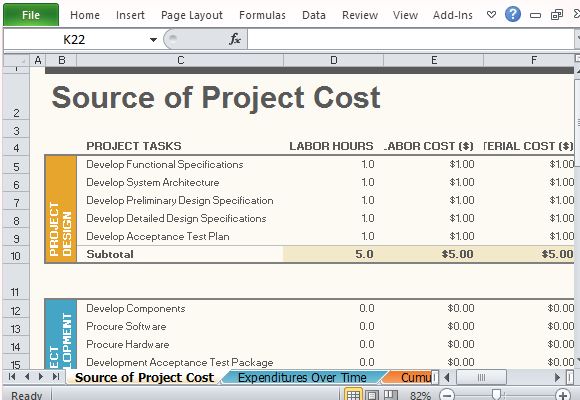The width and height of the screenshot is (580, 400).
Task: Click the horizontal scrollbar thumb
Action: (481, 377)
